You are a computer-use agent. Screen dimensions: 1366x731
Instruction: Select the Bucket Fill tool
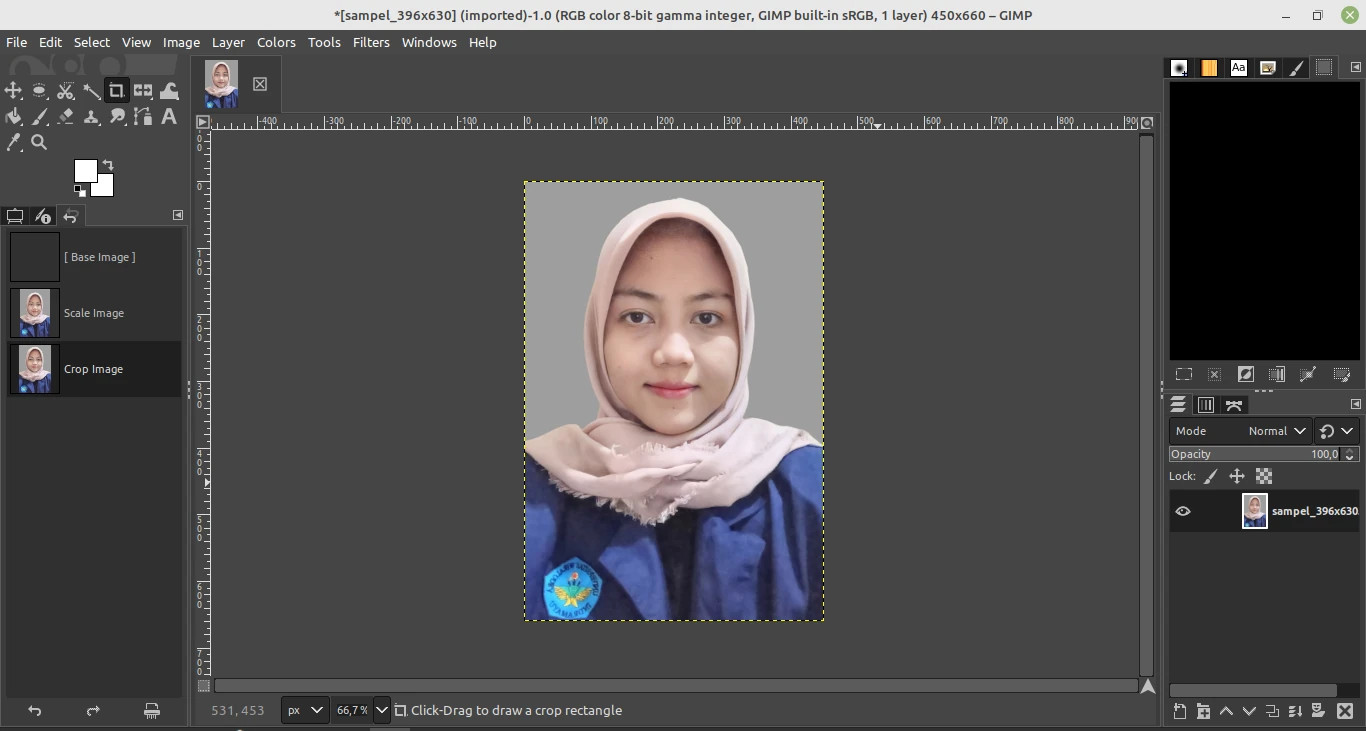pos(13,117)
